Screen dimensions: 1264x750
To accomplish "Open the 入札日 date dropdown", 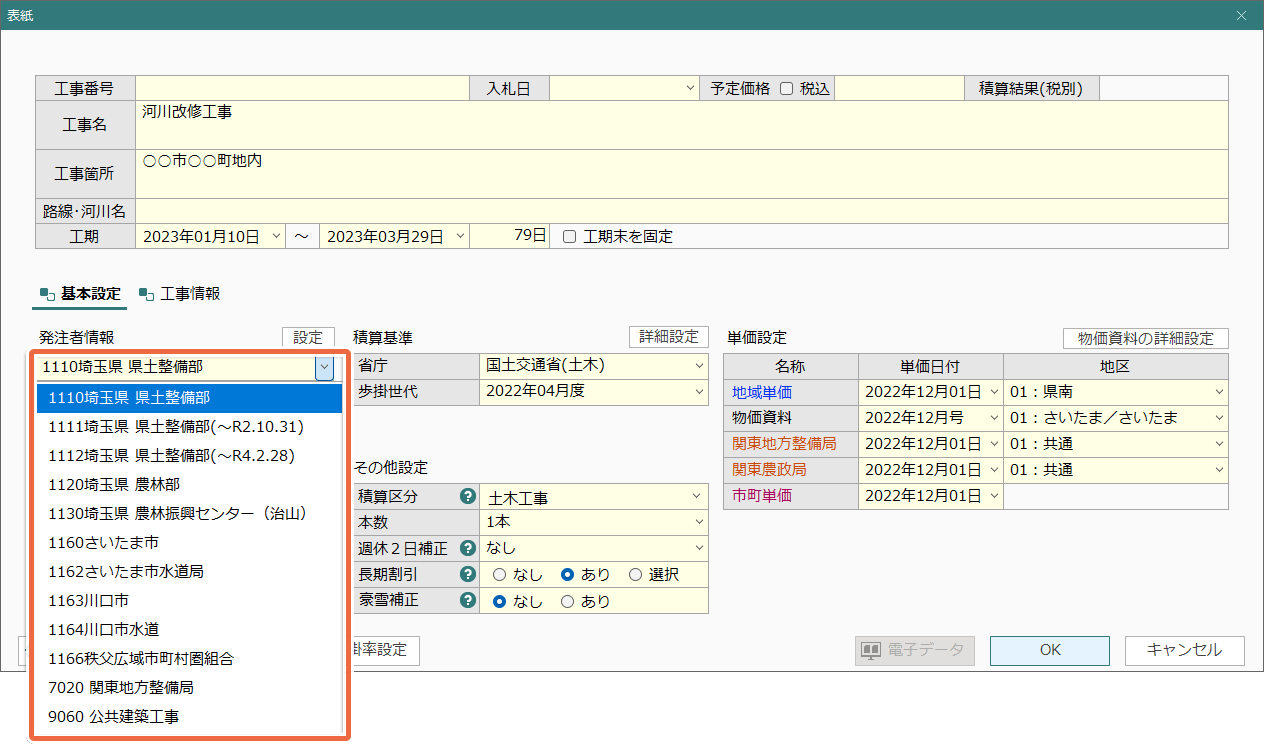I will pyautogui.click(x=690, y=88).
